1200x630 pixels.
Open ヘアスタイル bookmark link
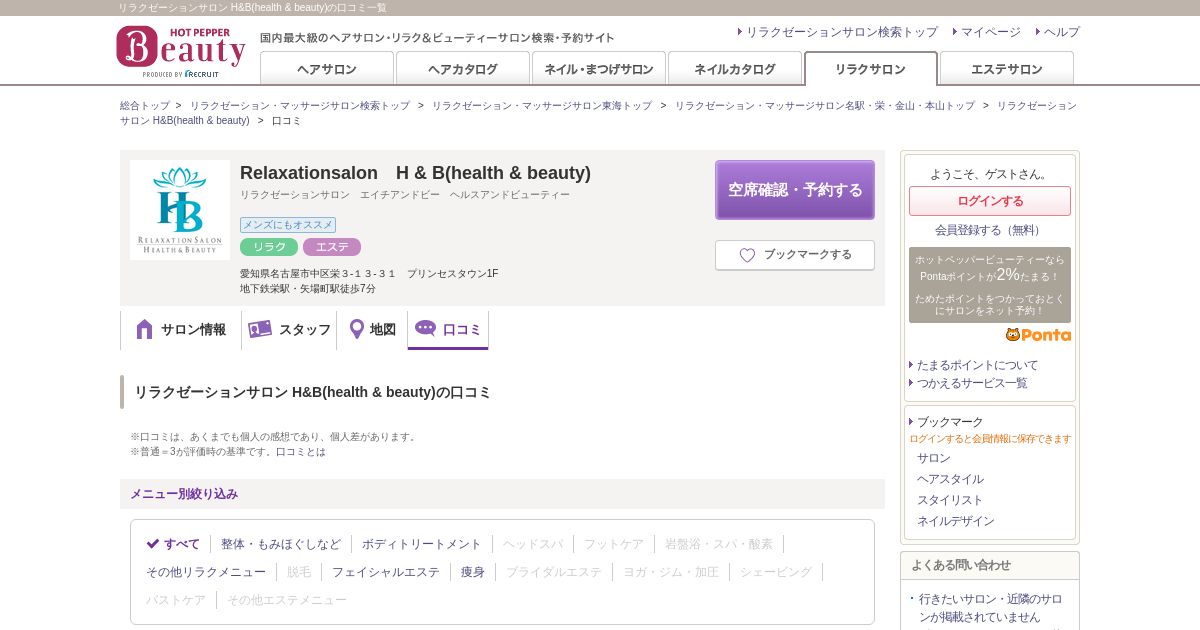tap(950, 479)
